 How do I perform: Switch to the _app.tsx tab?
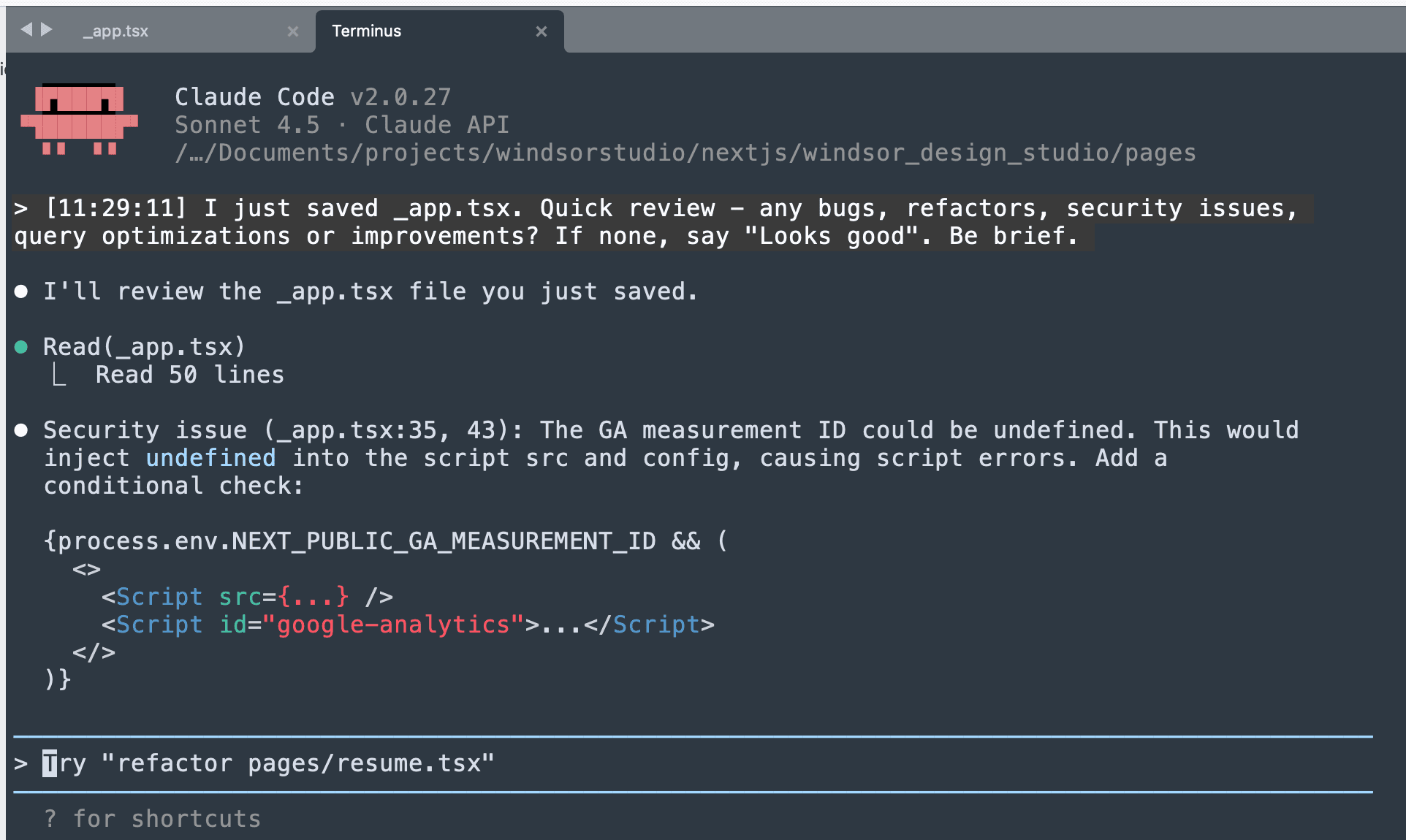tap(117, 31)
